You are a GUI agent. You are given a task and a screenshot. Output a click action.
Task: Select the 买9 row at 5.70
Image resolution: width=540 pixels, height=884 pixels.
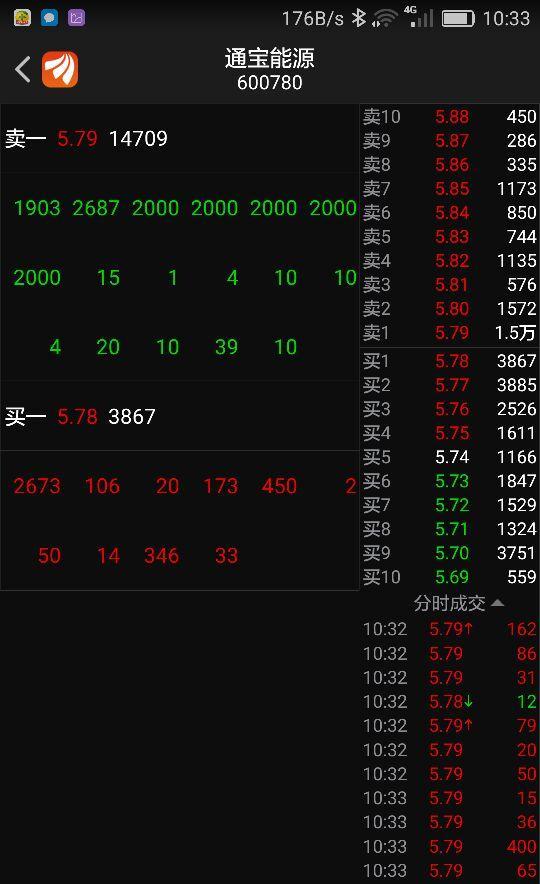[x=449, y=553]
